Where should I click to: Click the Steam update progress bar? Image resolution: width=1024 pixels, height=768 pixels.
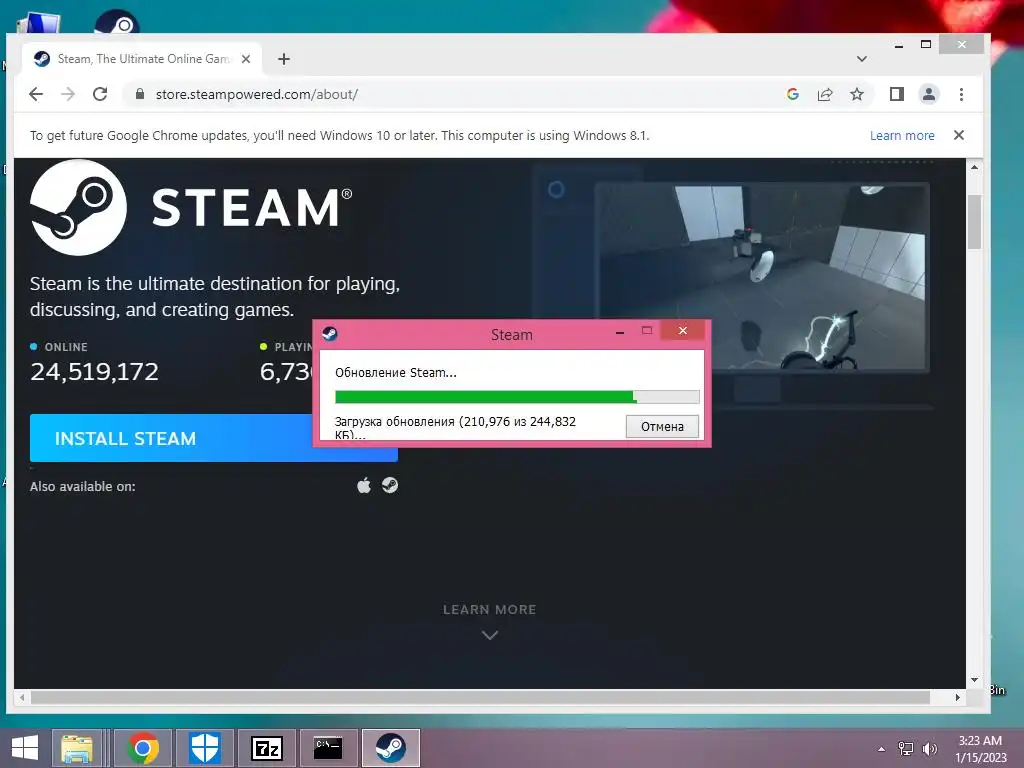pos(517,396)
